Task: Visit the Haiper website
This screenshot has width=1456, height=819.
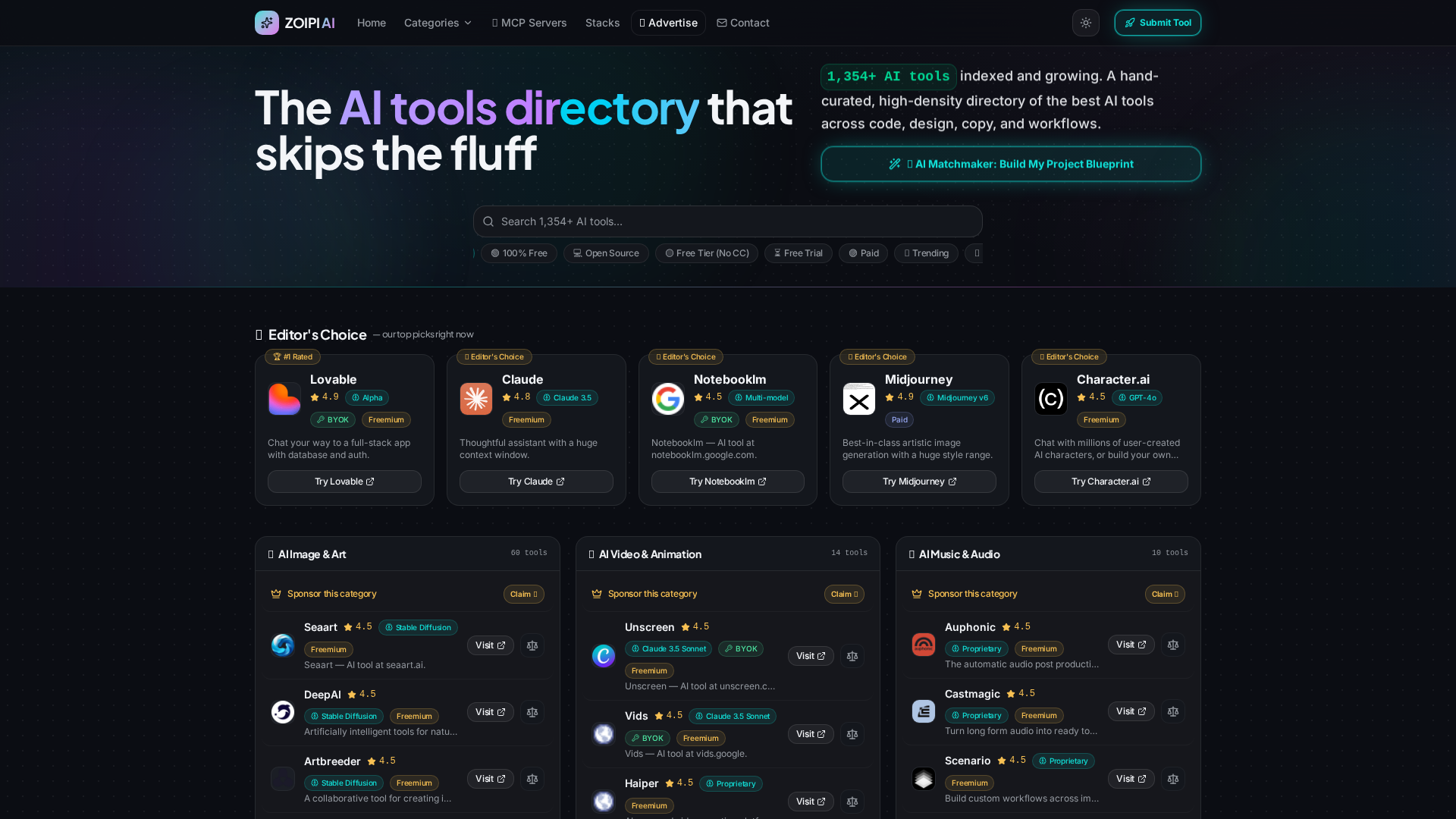Action: click(811, 802)
